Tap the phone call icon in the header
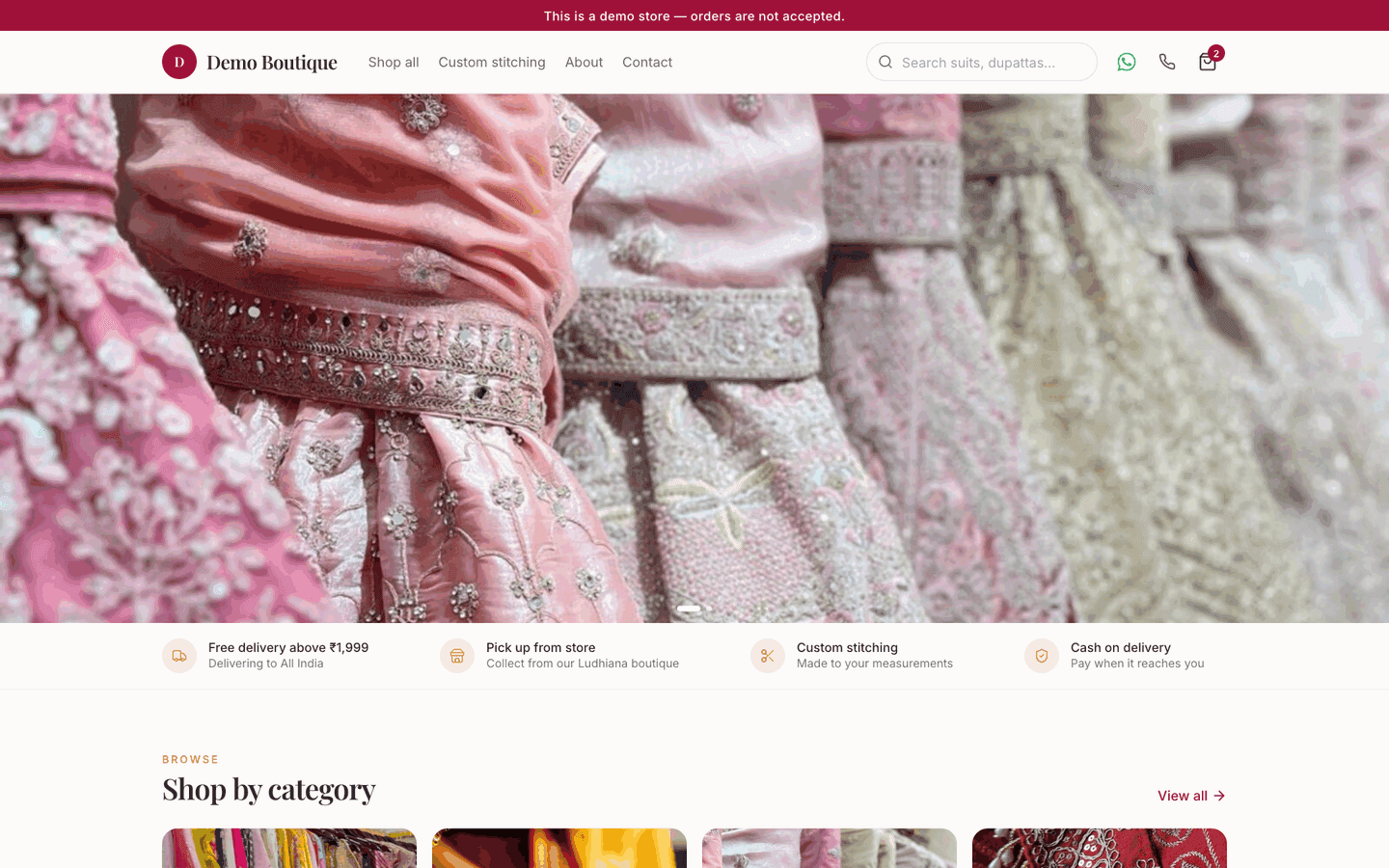Screen dimensions: 1389x868 coord(1167,62)
